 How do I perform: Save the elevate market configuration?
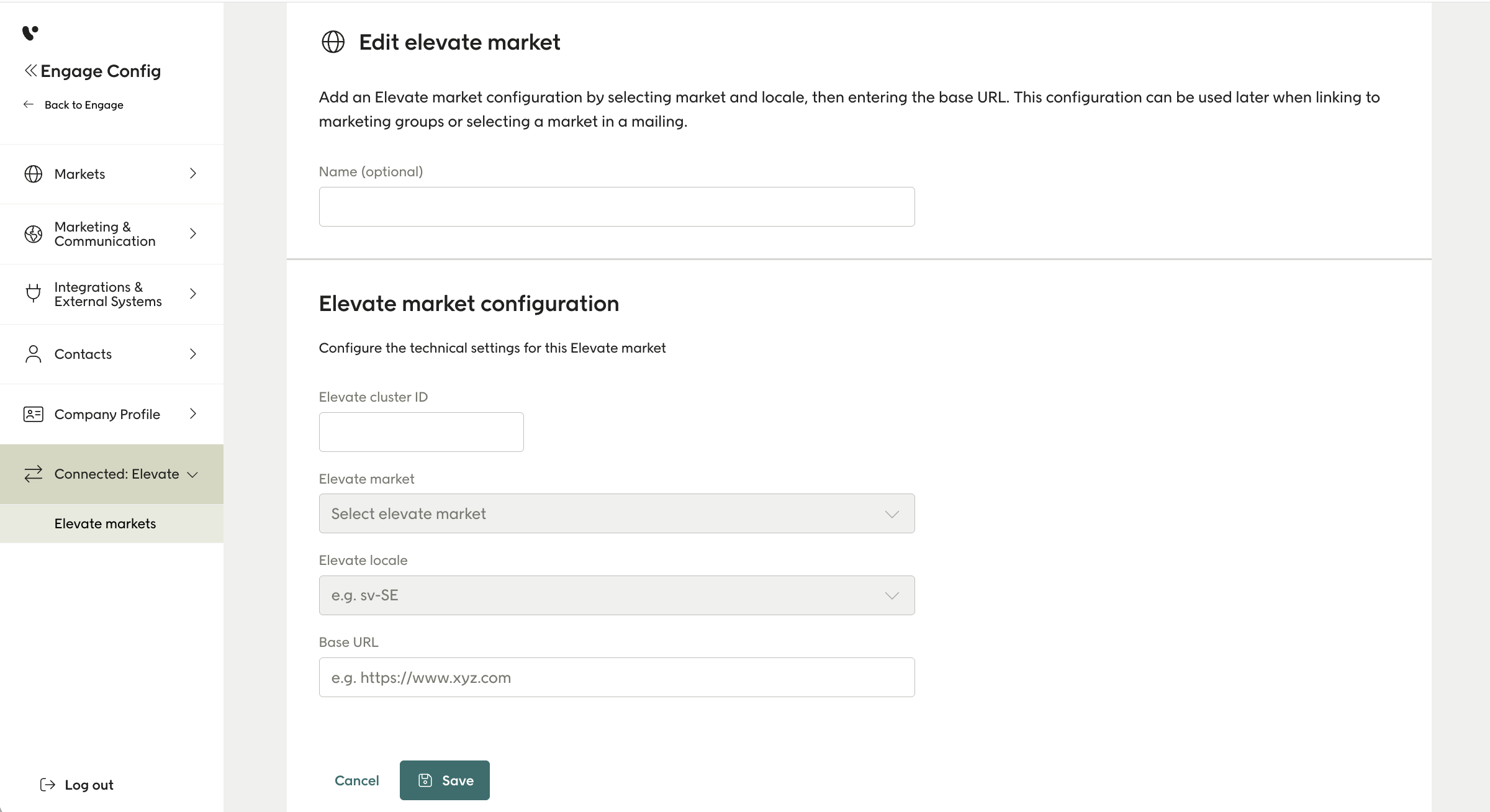(445, 780)
